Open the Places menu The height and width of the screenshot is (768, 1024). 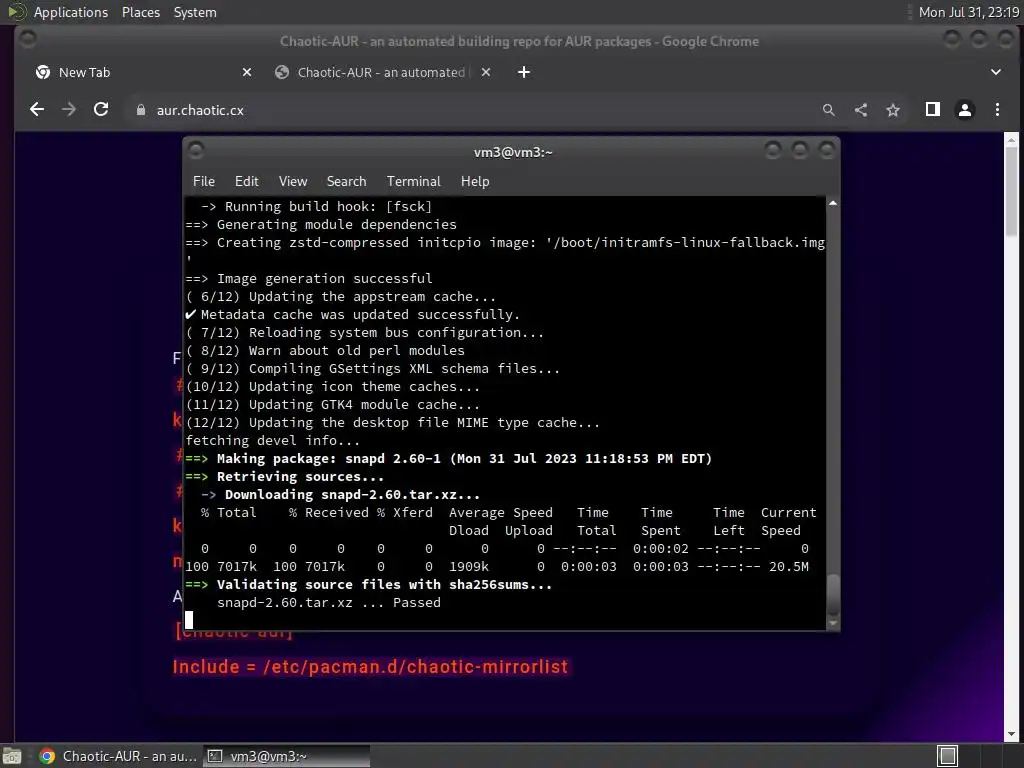point(140,12)
